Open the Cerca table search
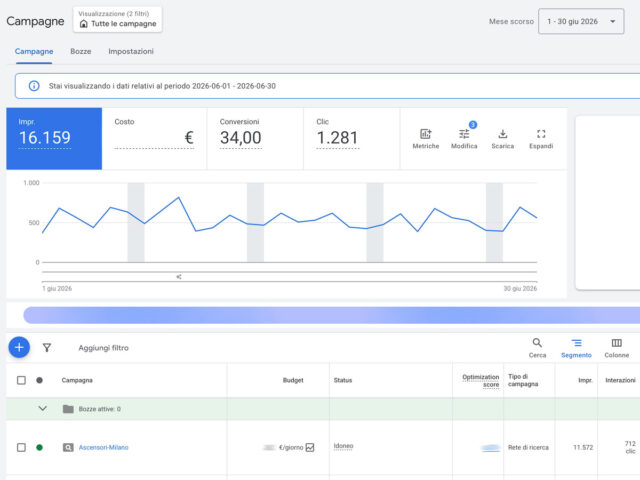 click(537, 348)
